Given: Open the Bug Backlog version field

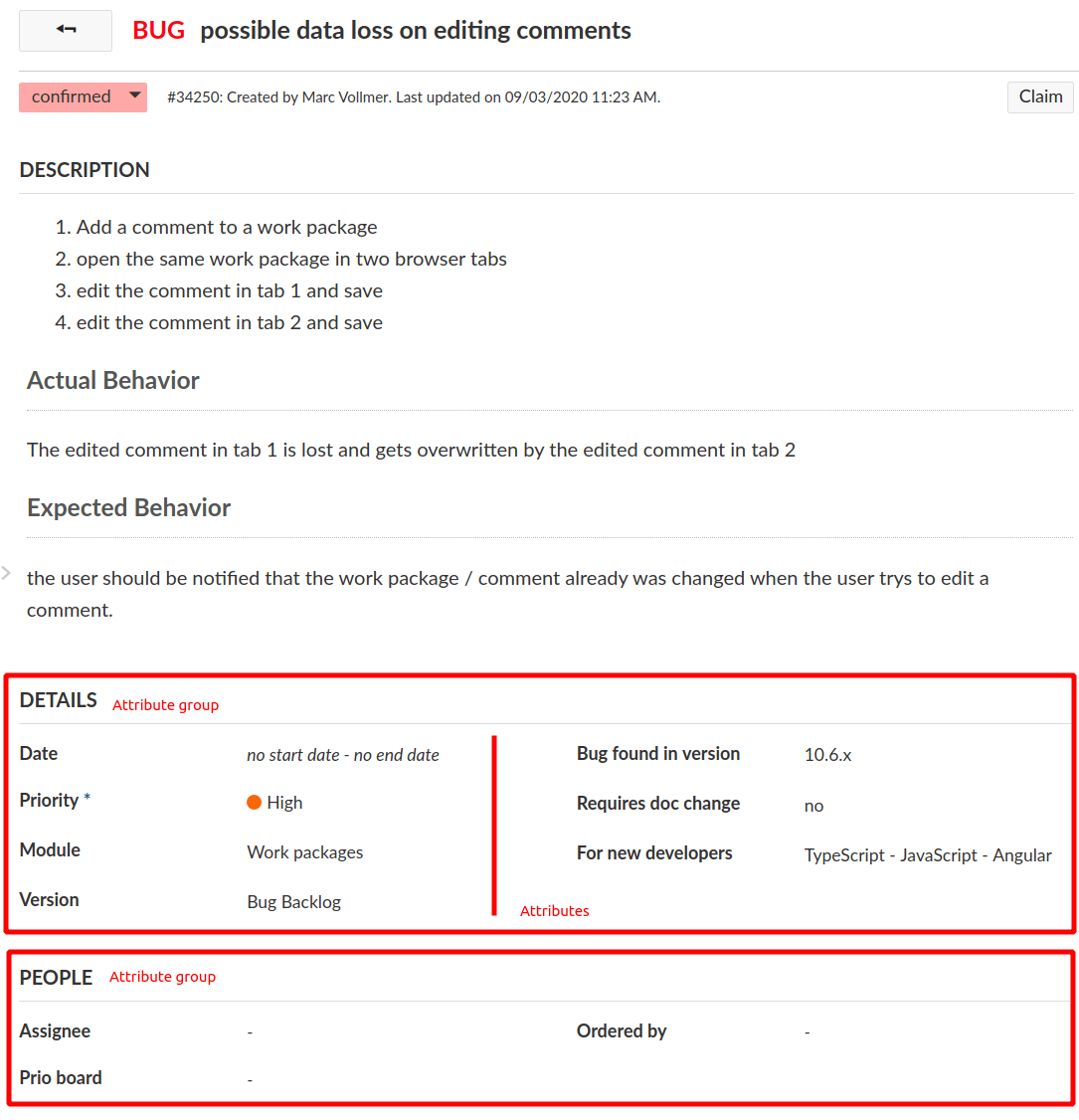Looking at the screenshot, I should (294, 902).
